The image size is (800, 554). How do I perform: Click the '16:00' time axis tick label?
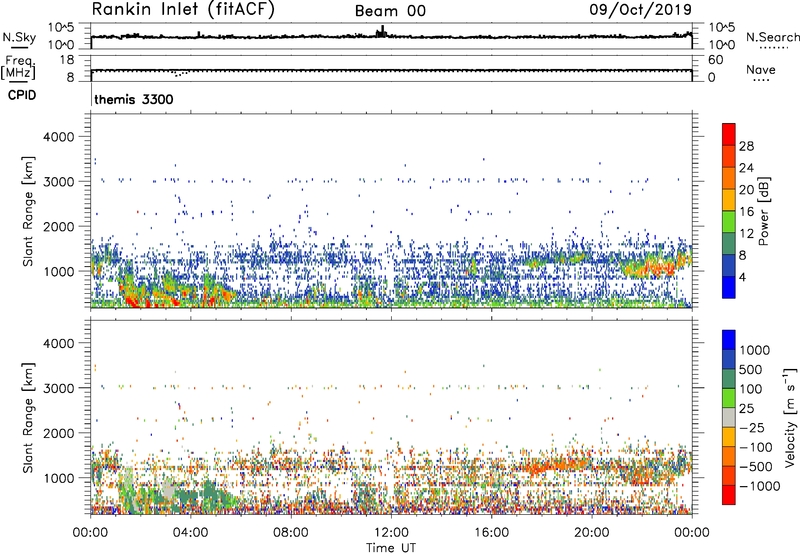491,533
